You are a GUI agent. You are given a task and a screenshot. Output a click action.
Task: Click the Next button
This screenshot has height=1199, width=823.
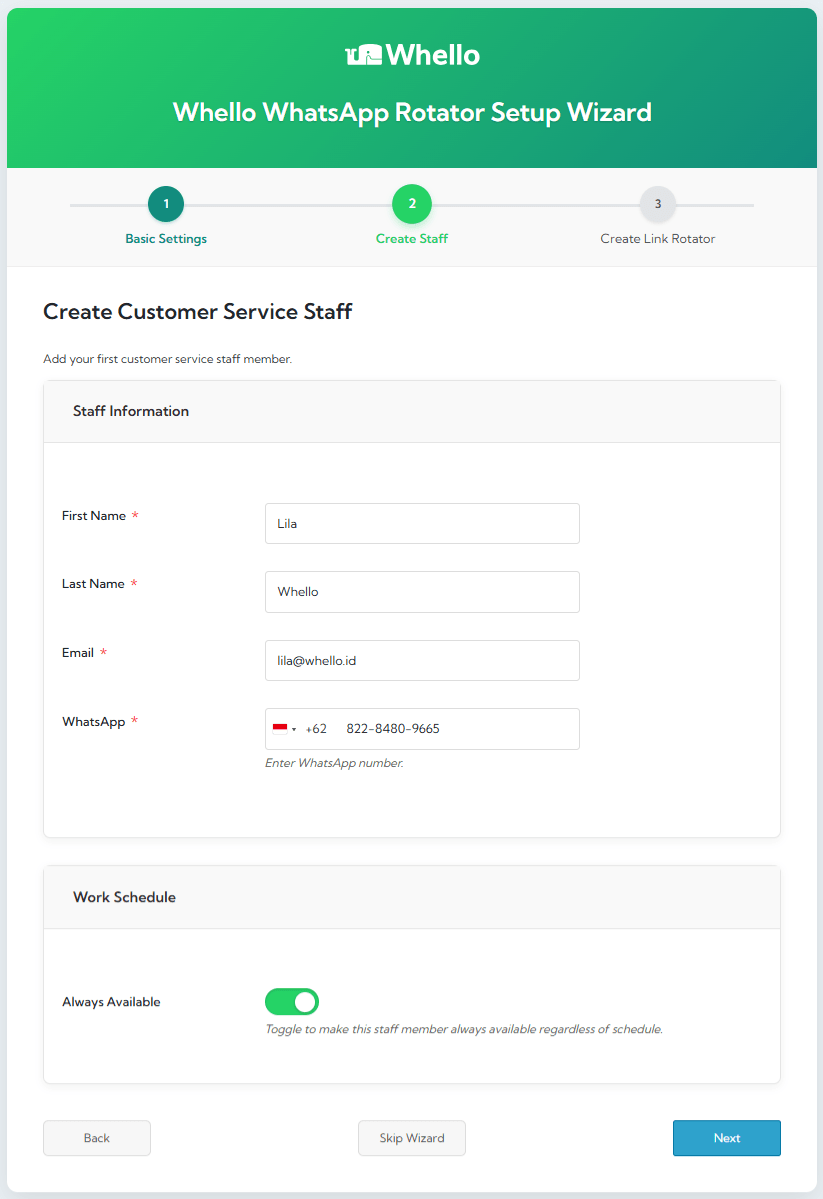point(727,1138)
